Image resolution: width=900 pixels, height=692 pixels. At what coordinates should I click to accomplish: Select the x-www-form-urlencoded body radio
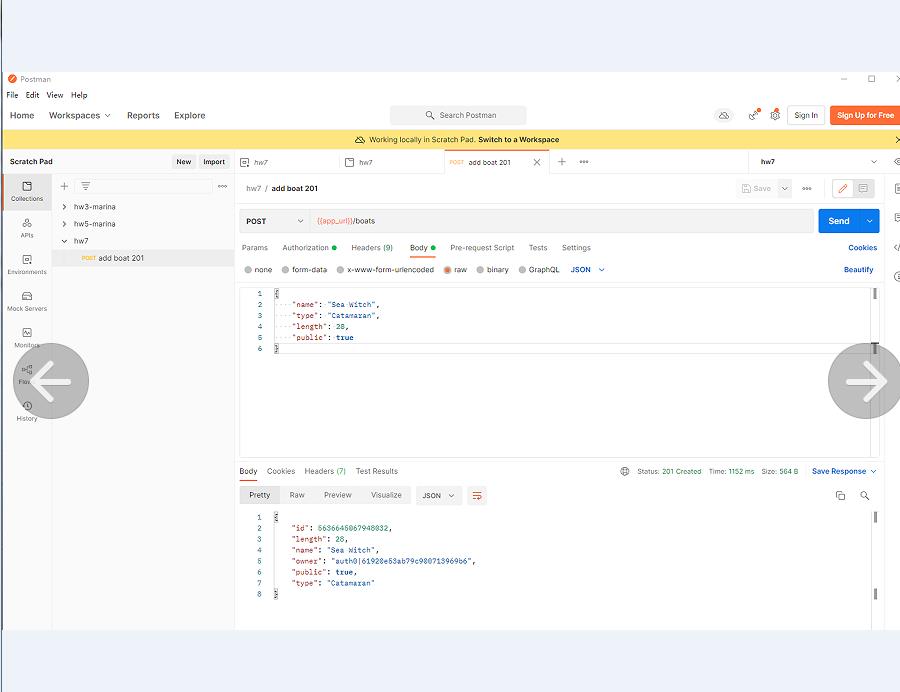click(x=340, y=270)
